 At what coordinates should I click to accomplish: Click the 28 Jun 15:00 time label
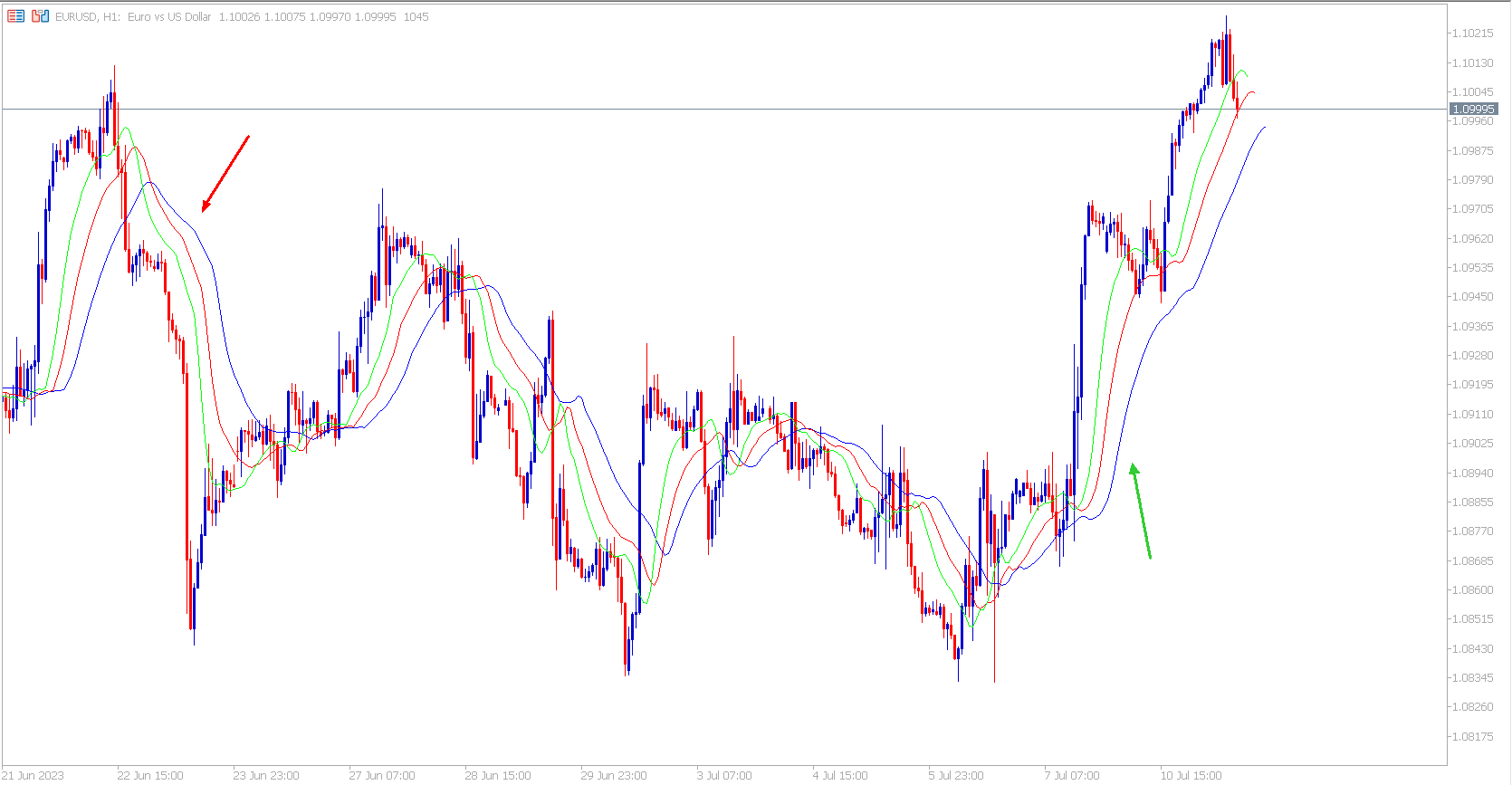498,776
